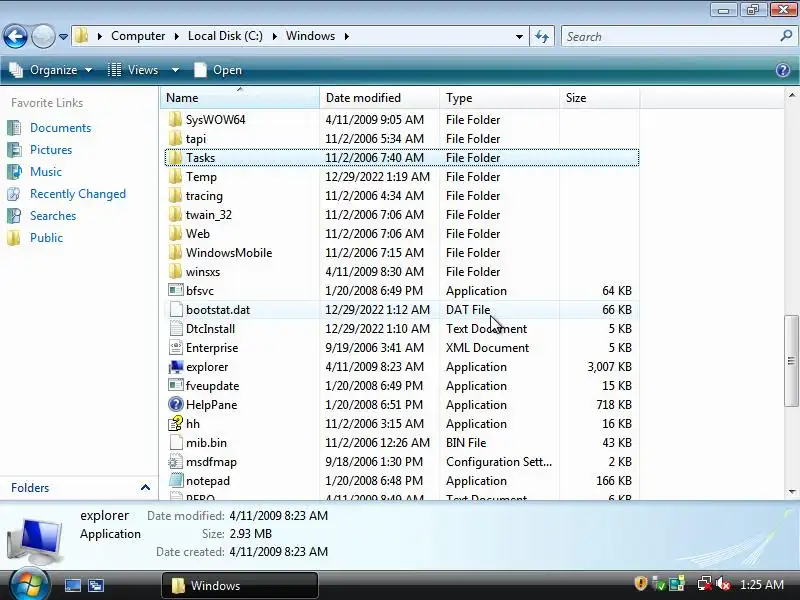Select the bootstat.dat file icon
The image size is (800, 600).
[x=176, y=309]
